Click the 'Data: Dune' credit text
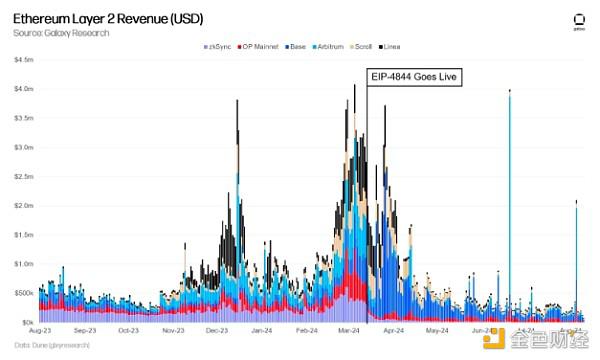Screen dimensions: 600x360 point(52,345)
